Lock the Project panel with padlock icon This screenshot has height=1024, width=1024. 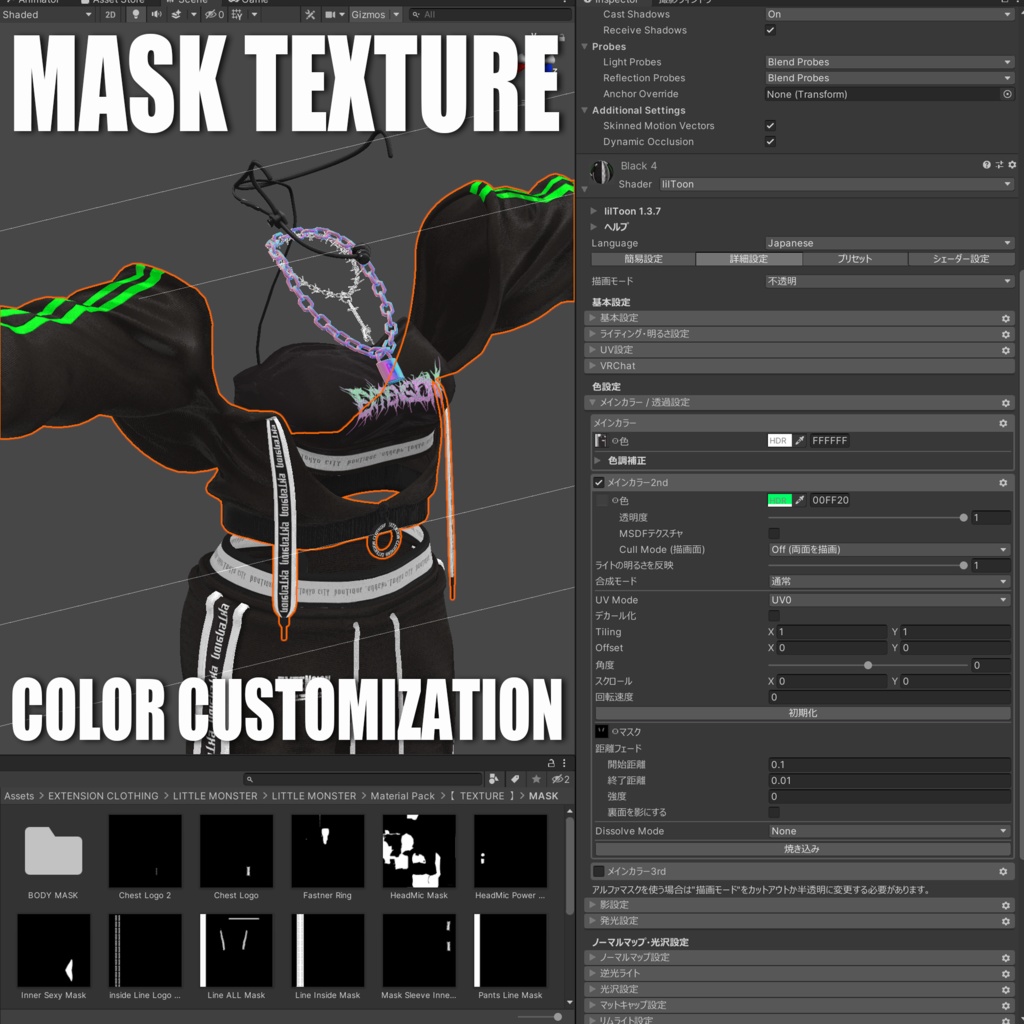pos(551,763)
